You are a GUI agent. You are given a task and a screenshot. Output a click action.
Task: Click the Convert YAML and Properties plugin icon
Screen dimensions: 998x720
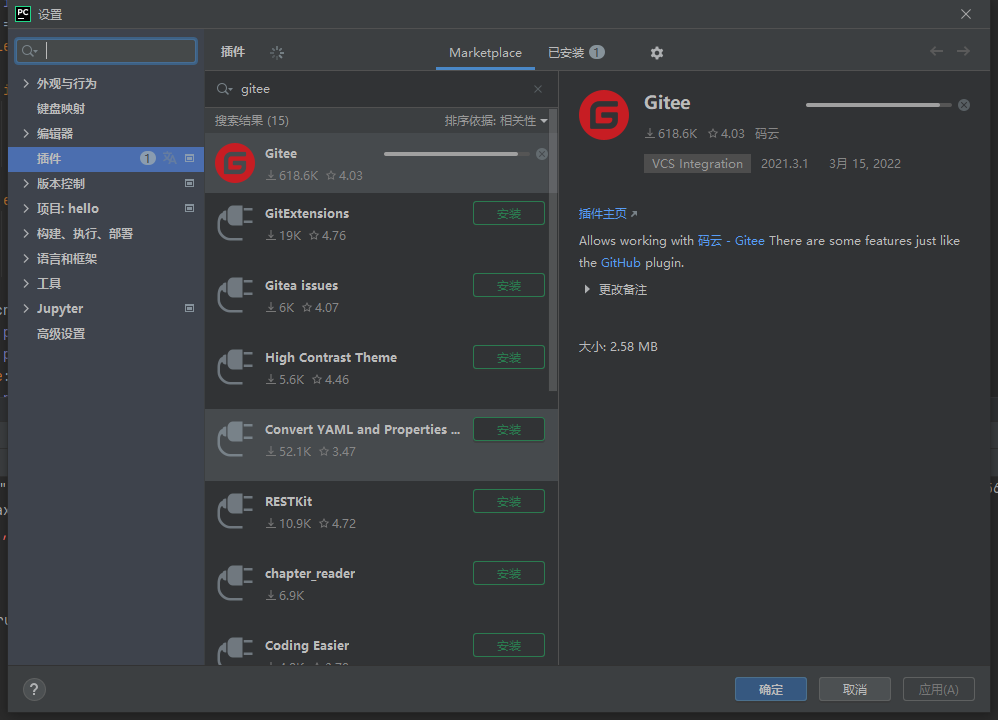pos(235,439)
